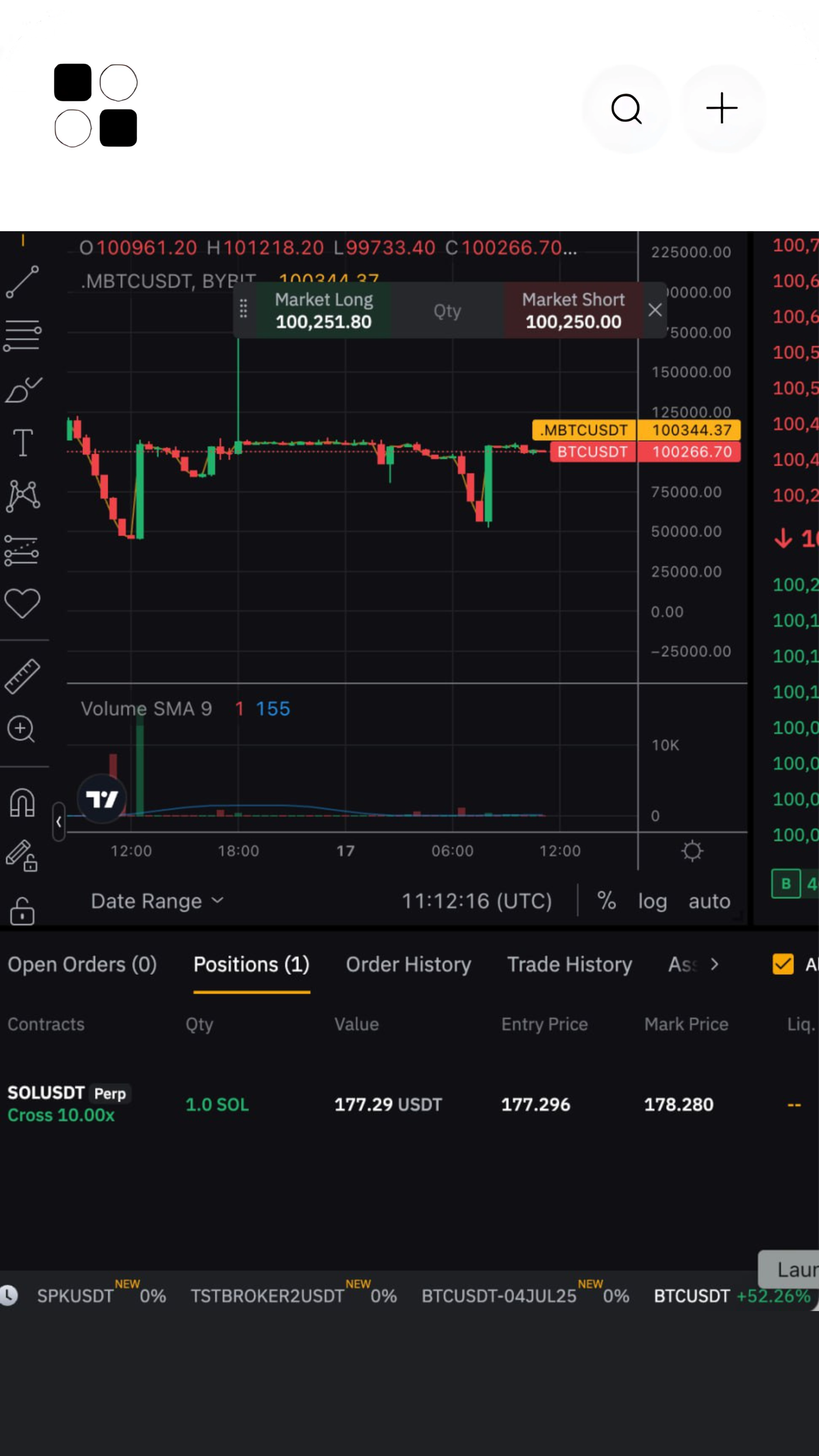The height and width of the screenshot is (1456, 819).
Task: Toggle the yellow checkbox beside tabs
Action: pos(783,964)
